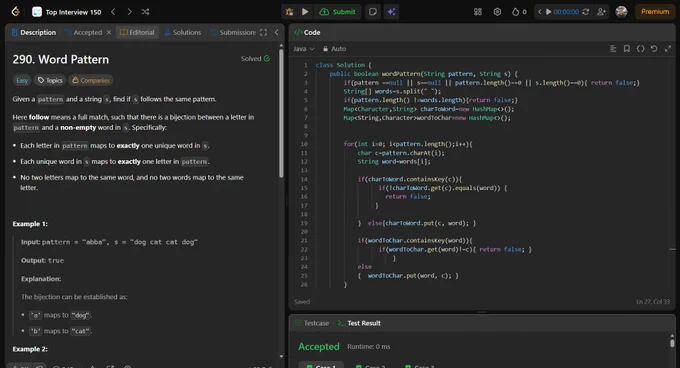This screenshot has height=368, width=680.
Task: Run the code with the play icon
Action: [305, 12]
